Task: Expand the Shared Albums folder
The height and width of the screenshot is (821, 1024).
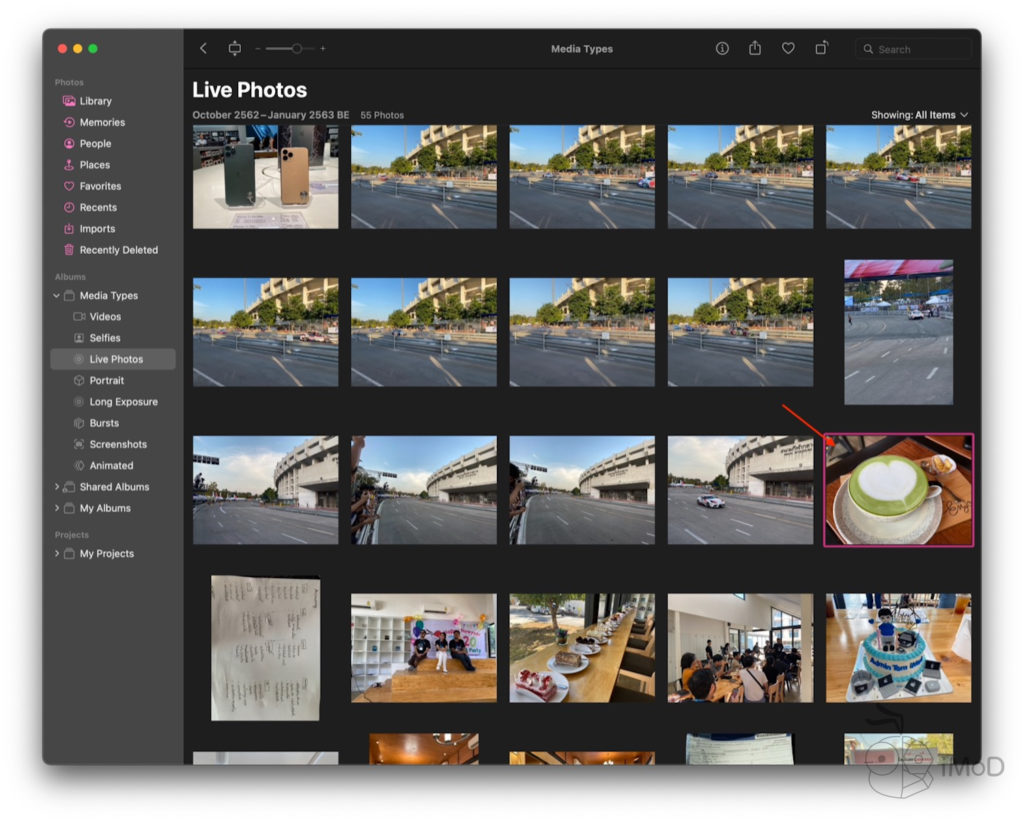Action: point(57,487)
